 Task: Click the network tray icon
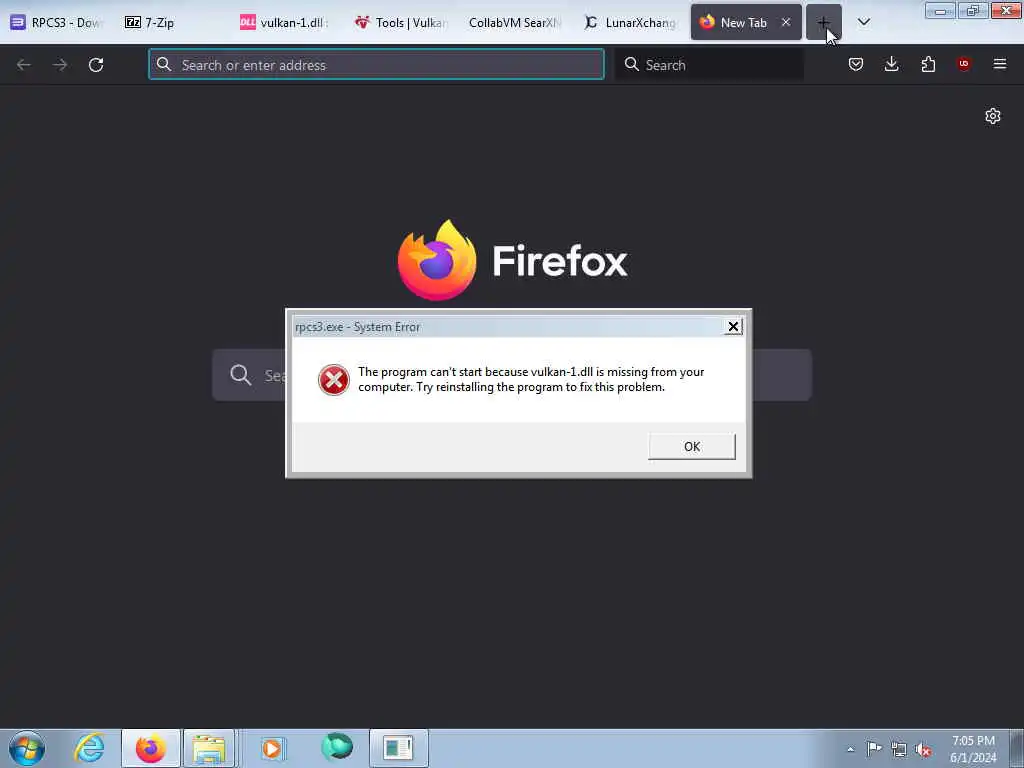click(x=899, y=750)
